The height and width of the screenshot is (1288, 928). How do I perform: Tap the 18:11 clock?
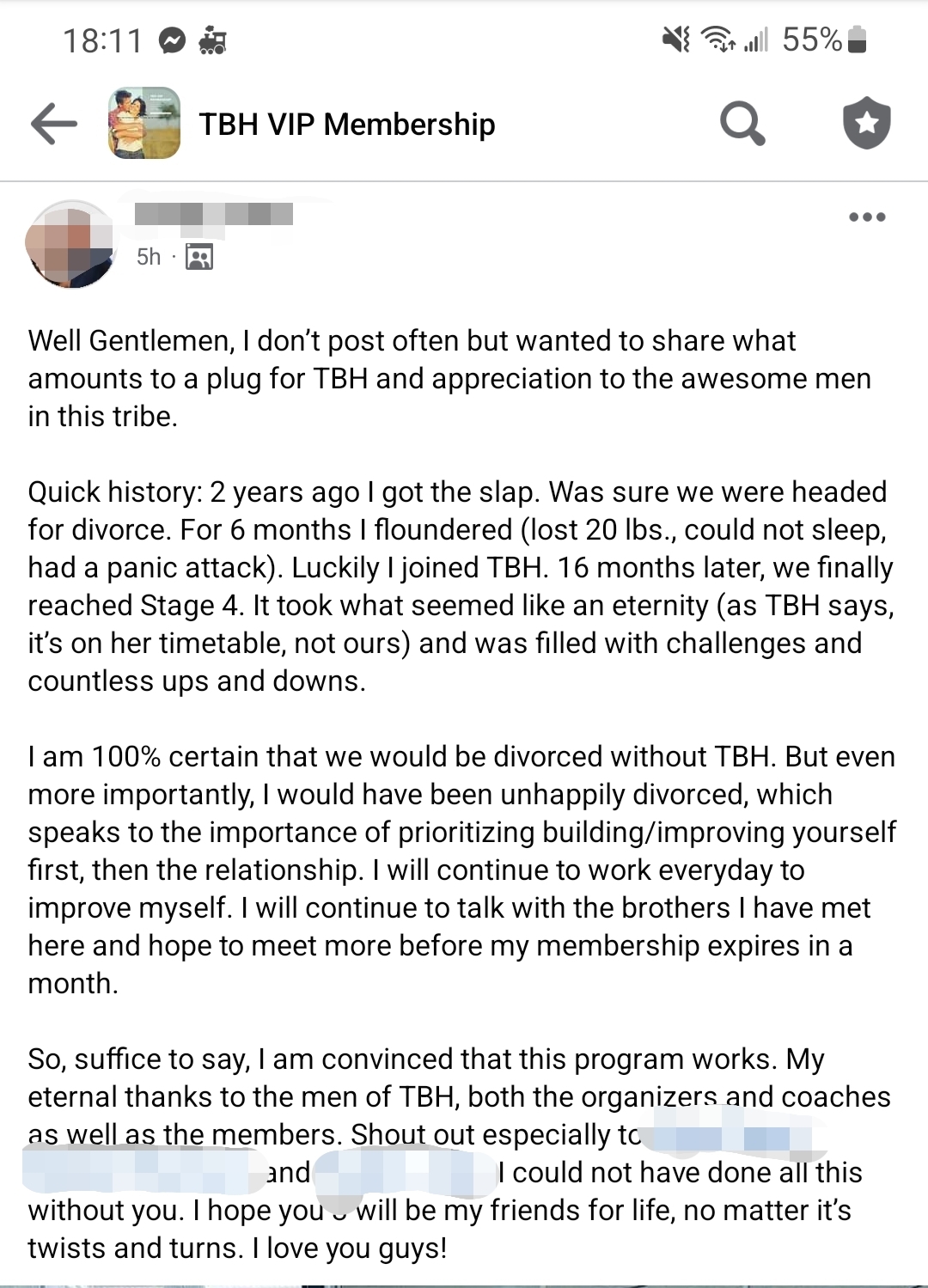coord(101,40)
